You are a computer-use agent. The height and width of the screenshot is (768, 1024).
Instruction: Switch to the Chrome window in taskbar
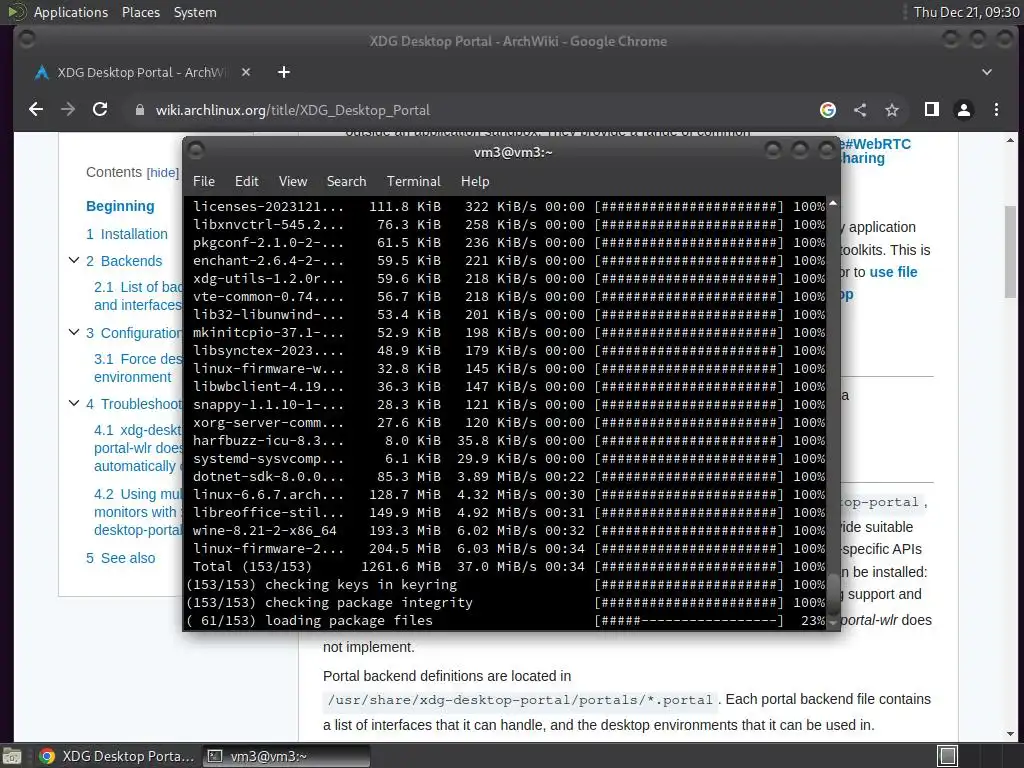coord(116,756)
